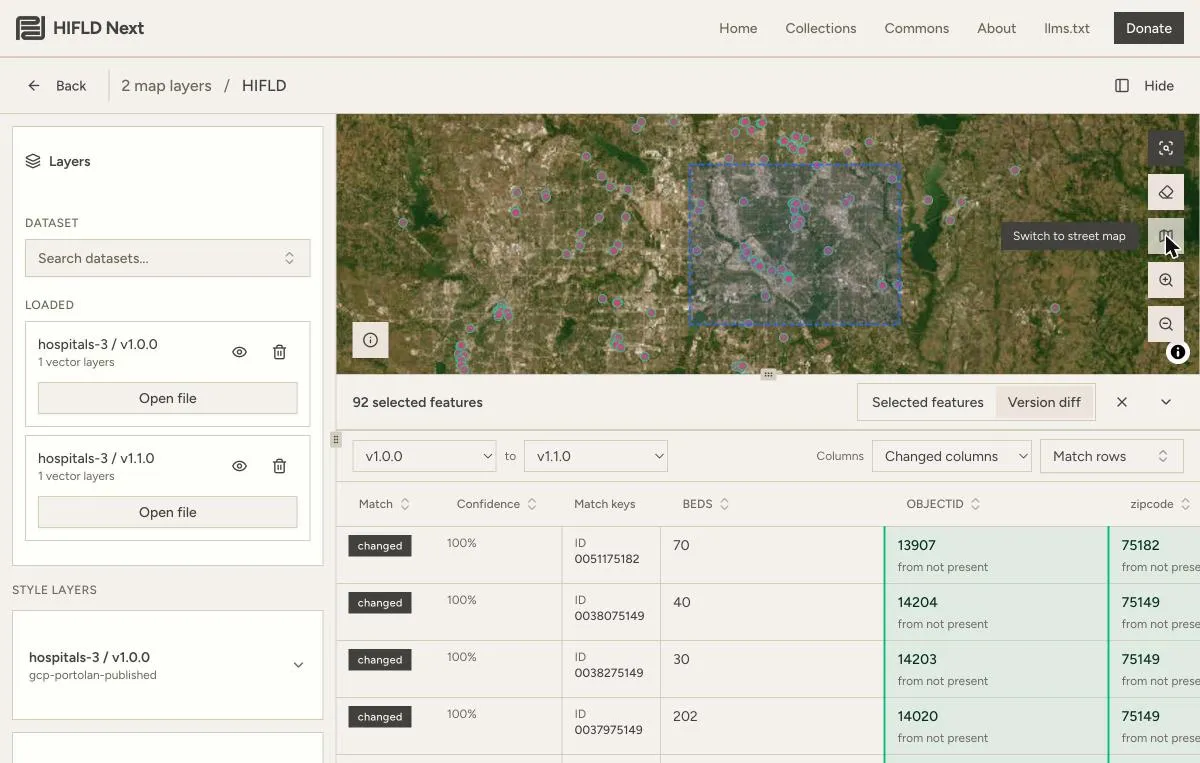The height and width of the screenshot is (763, 1200).
Task: Click the Layers stack icon
Action: point(33,161)
